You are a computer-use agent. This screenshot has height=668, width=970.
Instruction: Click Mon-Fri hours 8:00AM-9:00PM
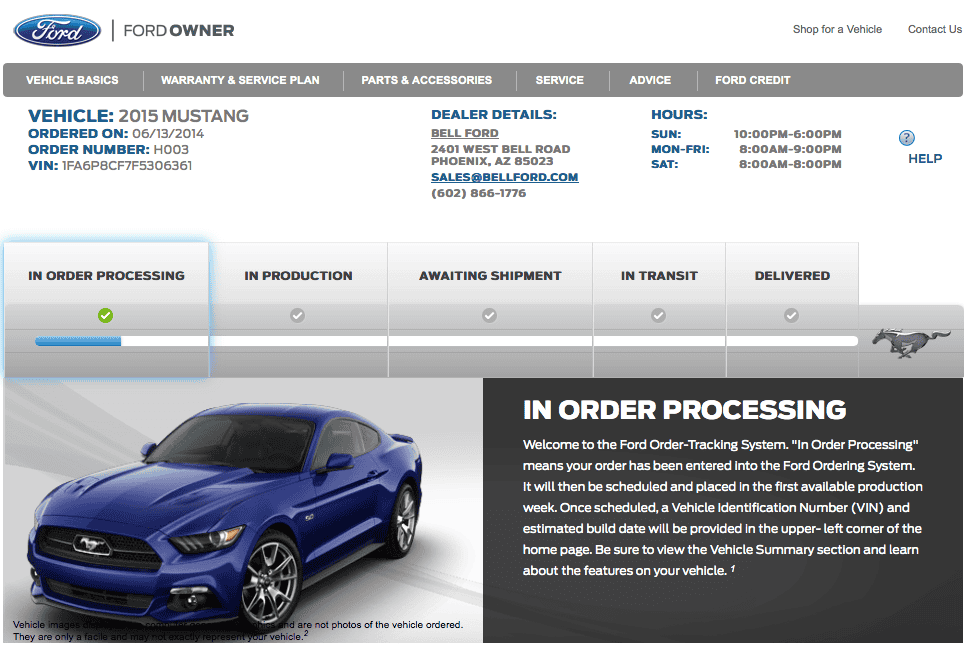tap(790, 149)
